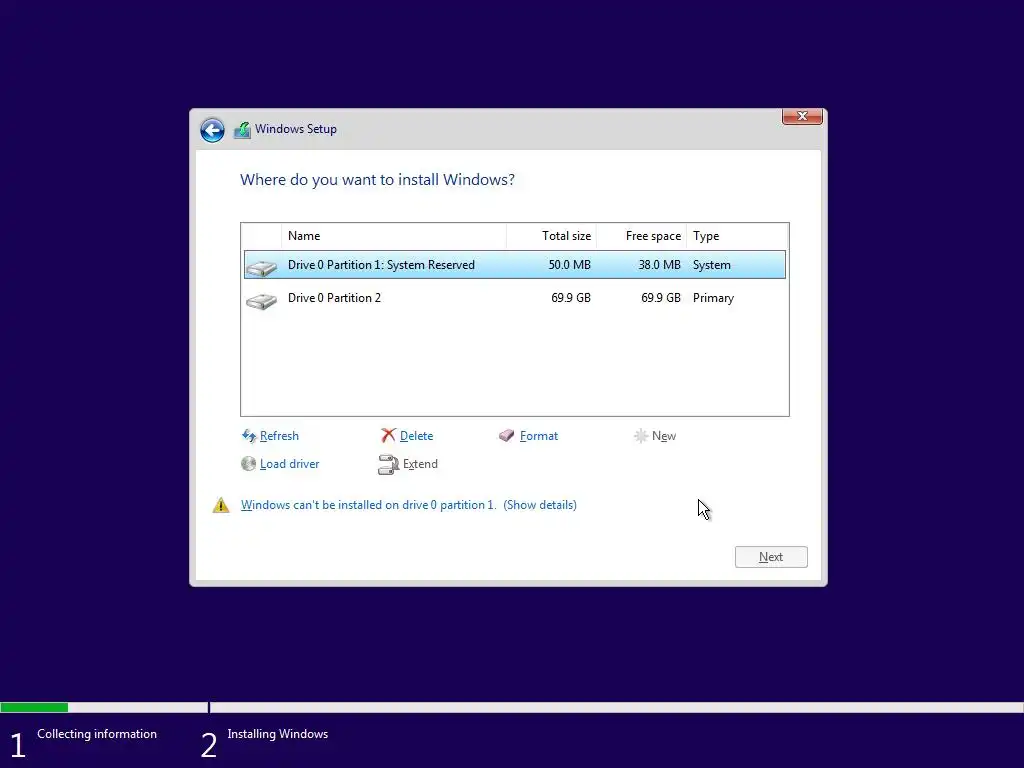Refresh the partition list
The image size is (1024, 768).
pyautogui.click(x=279, y=436)
